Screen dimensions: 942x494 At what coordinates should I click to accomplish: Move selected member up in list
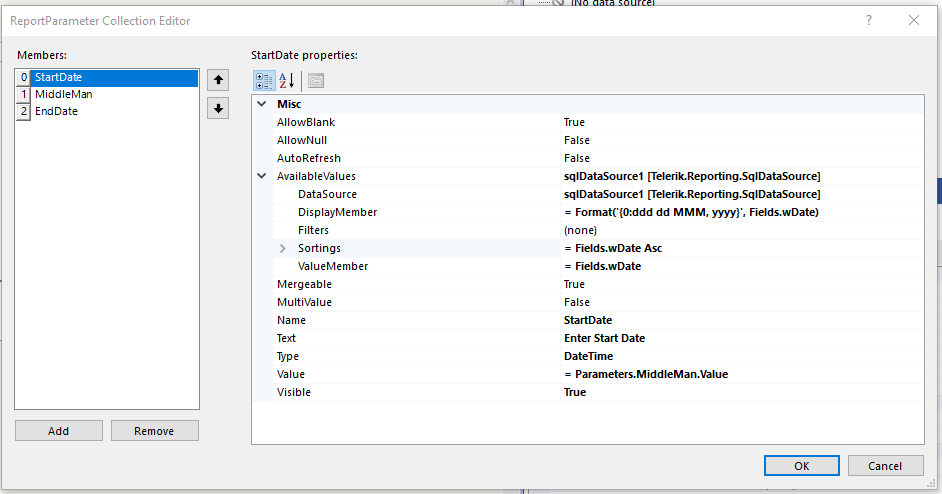click(x=218, y=79)
